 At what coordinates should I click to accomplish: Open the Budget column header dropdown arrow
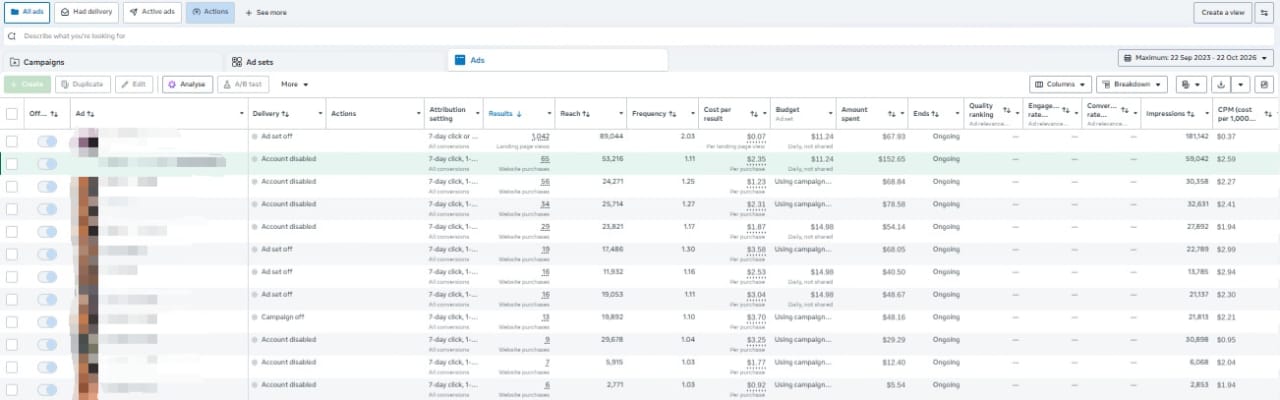click(830, 114)
